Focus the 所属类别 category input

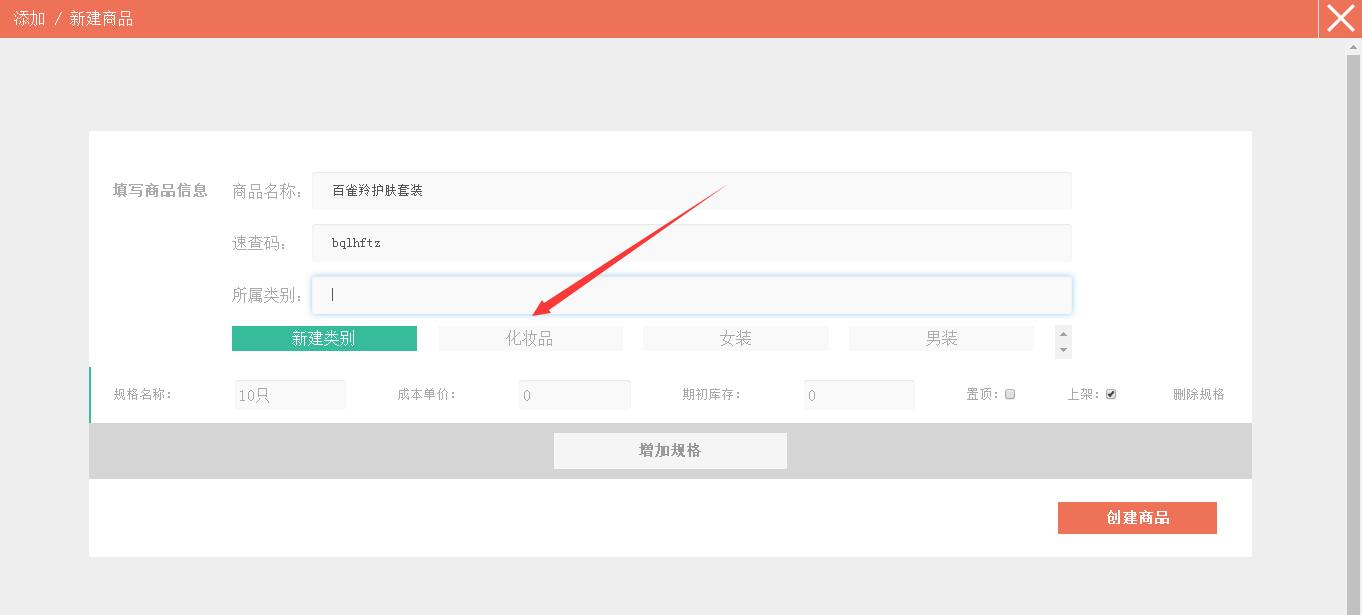[x=690, y=294]
